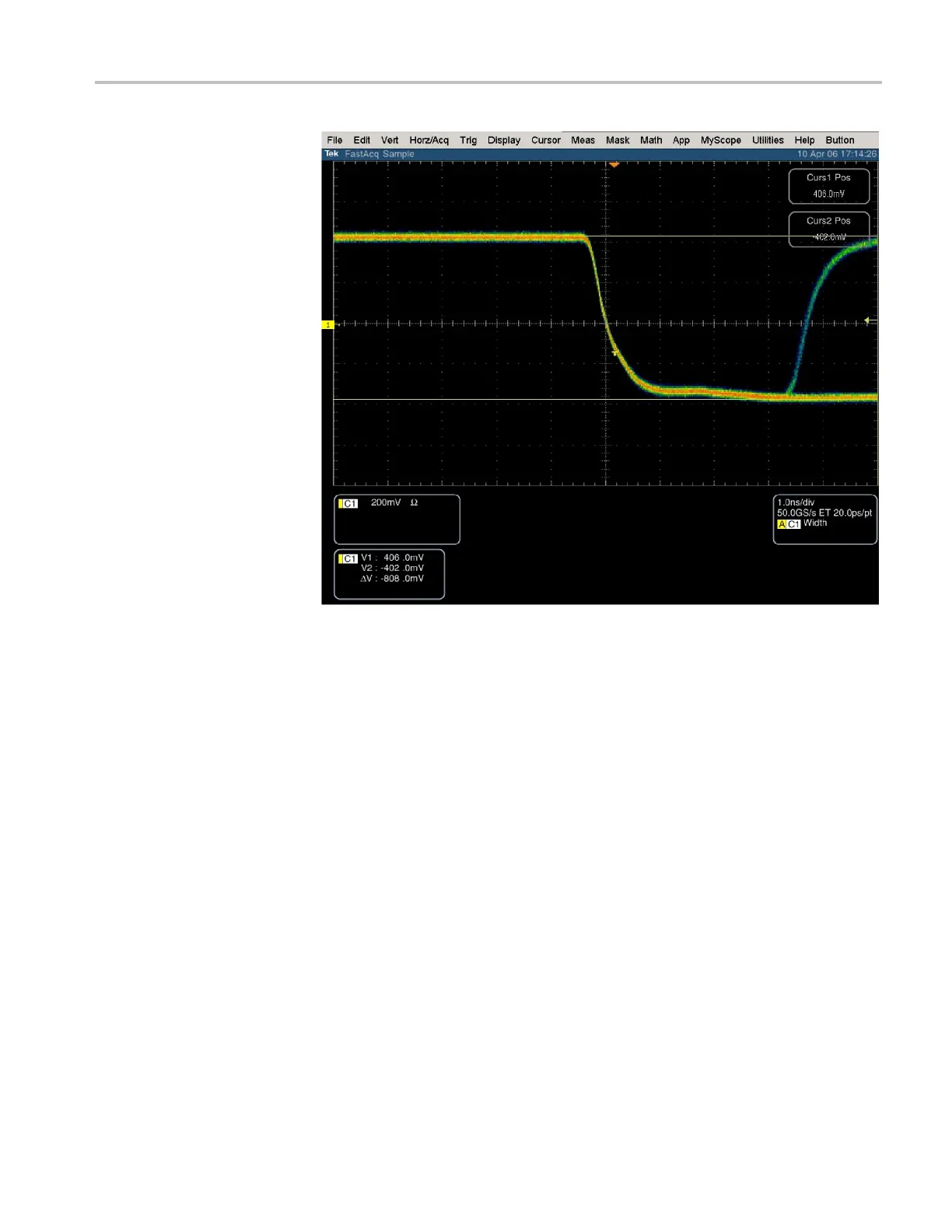
Task: Click the C1 badge in vertical scale box
Action: click(x=348, y=503)
